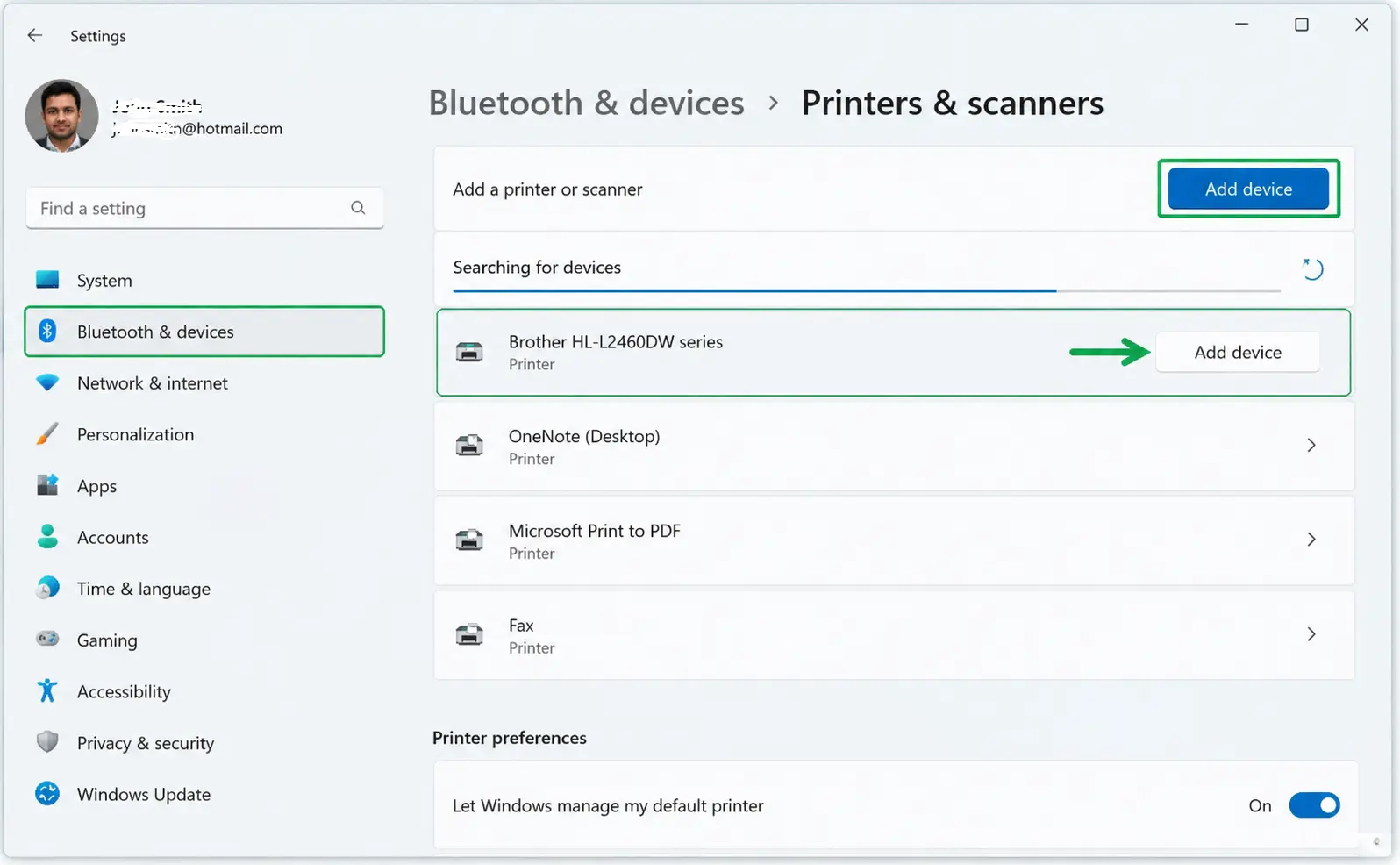Open Accessibility label in sidebar
Viewport: 1400px width, 865px height.
(124, 691)
